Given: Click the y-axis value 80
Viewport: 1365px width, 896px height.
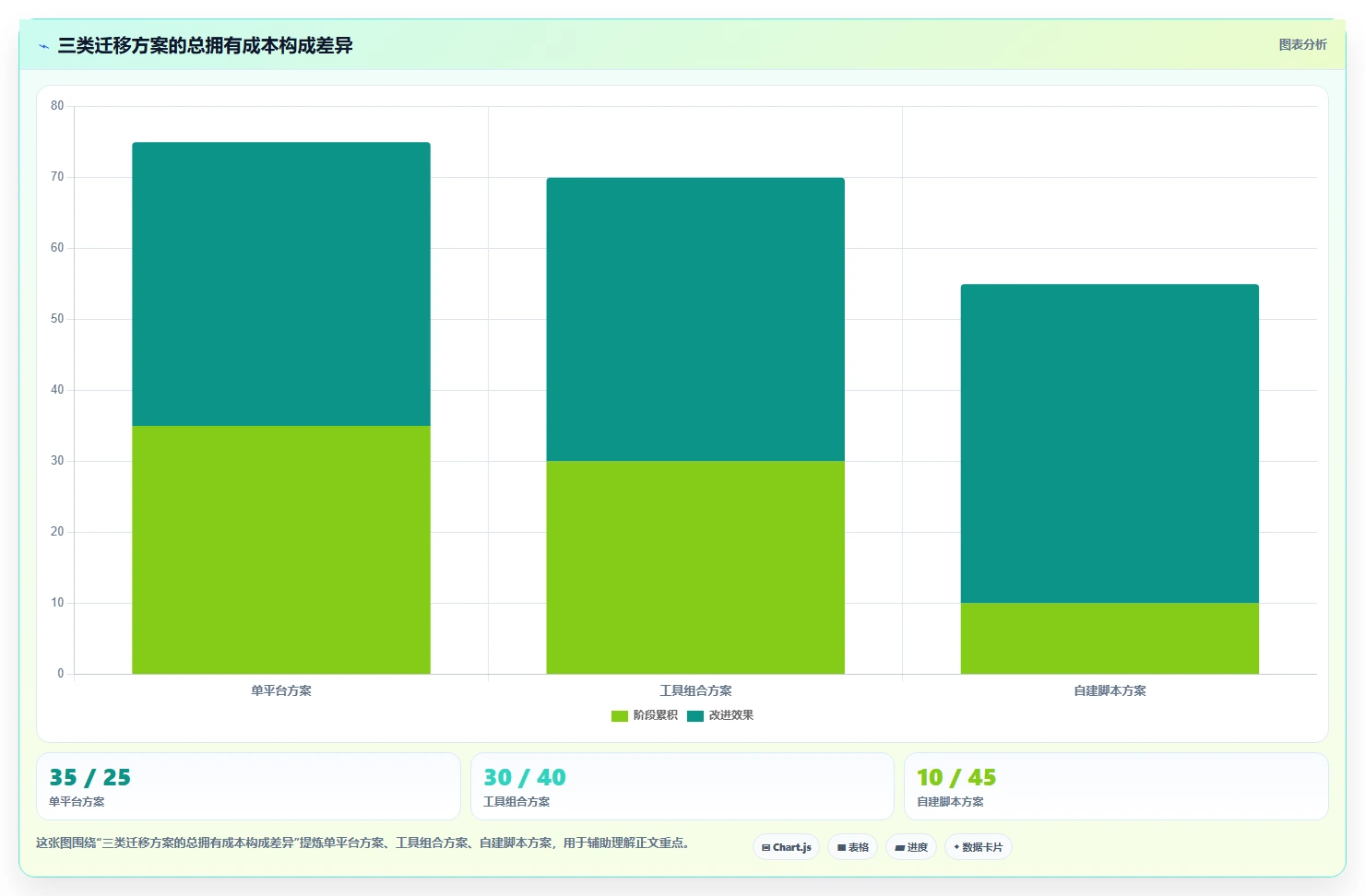Looking at the screenshot, I should 57,106.
